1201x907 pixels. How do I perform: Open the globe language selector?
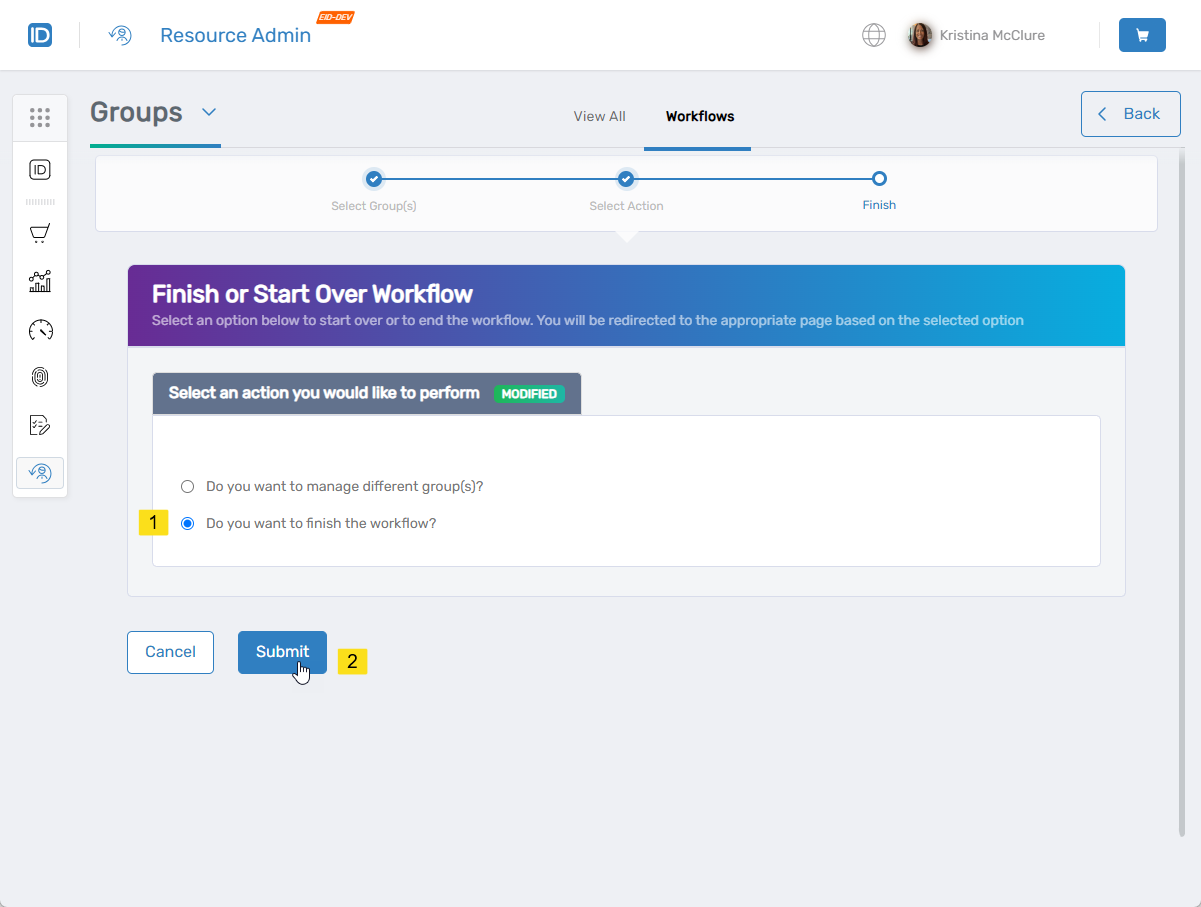pyautogui.click(x=874, y=34)
